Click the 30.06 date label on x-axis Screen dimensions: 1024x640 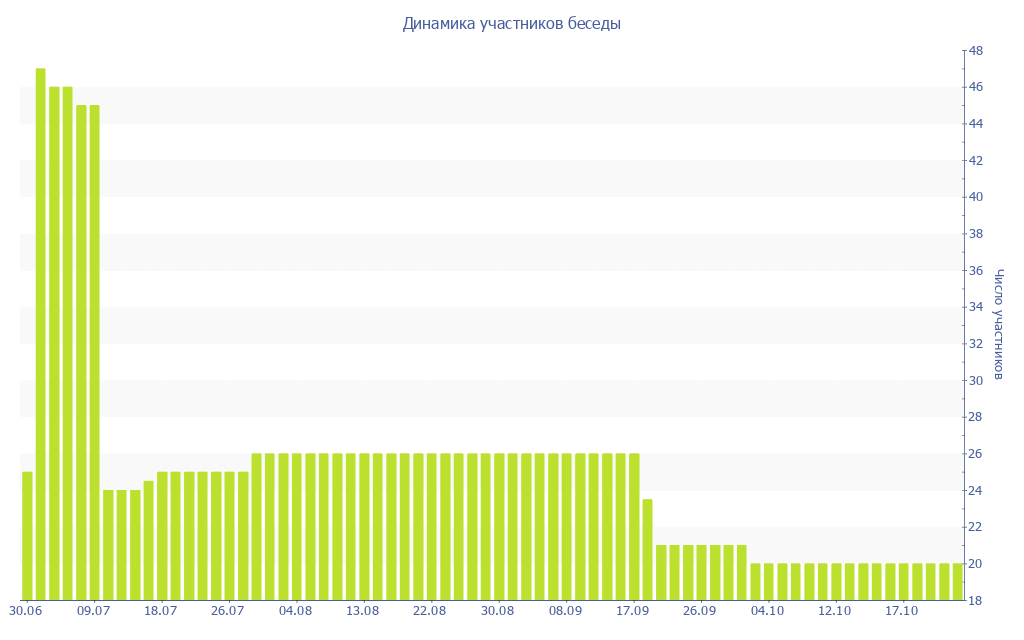[25, 611]
